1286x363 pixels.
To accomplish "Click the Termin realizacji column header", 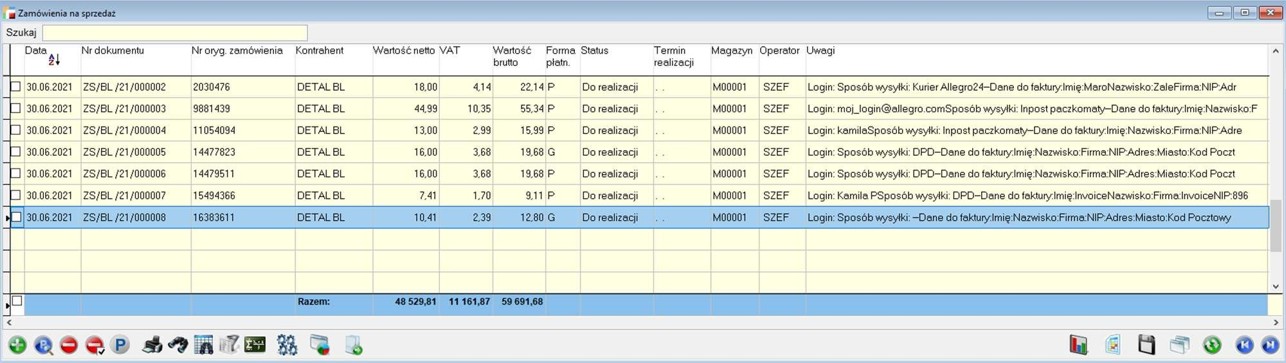I will click(681, 59).
